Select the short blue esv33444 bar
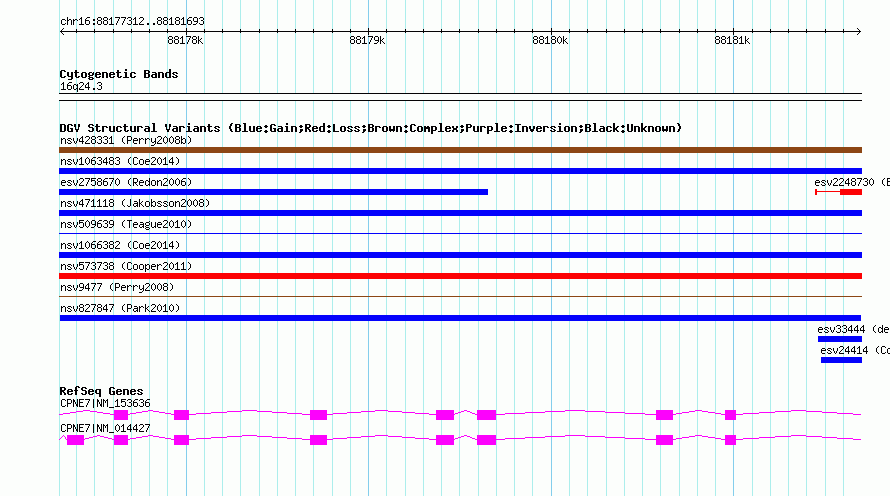This screenshot has width=890, height=496. tap(840, 339)
